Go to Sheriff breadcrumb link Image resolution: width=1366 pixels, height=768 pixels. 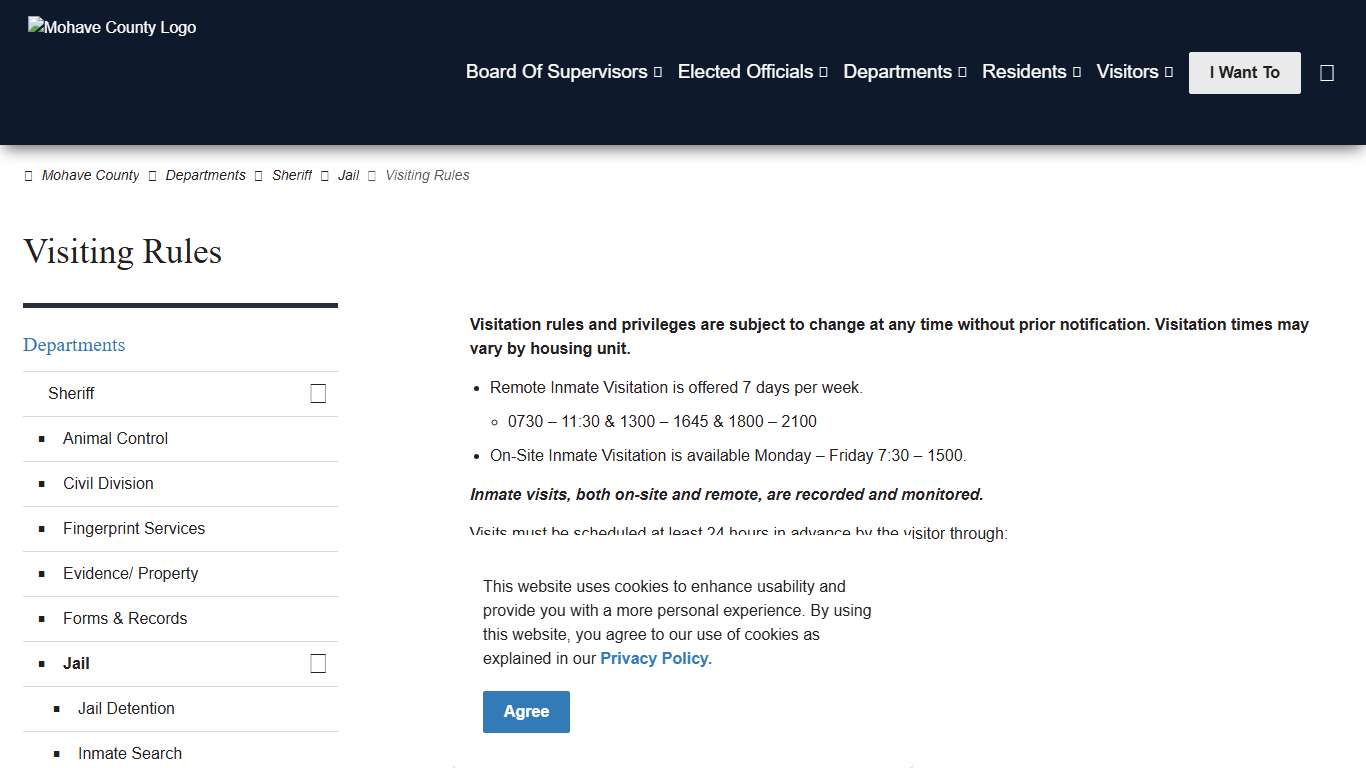(x=292, y=175)
